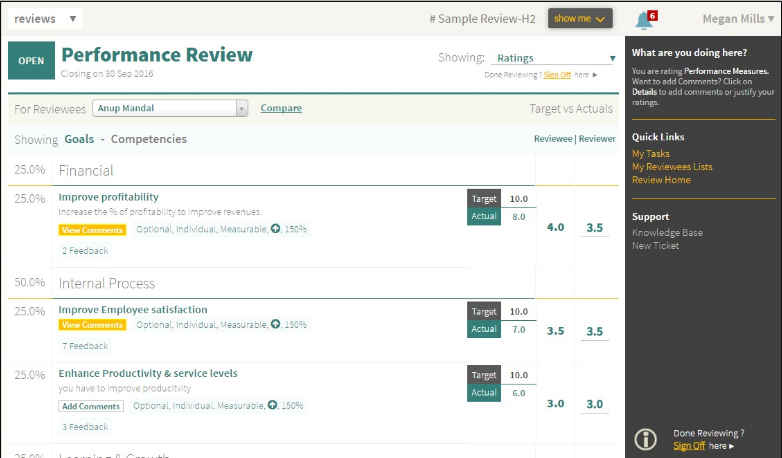Expand the Showing Ratings dropdown
This screenshot has height=458, width=782.
point(555,58)
